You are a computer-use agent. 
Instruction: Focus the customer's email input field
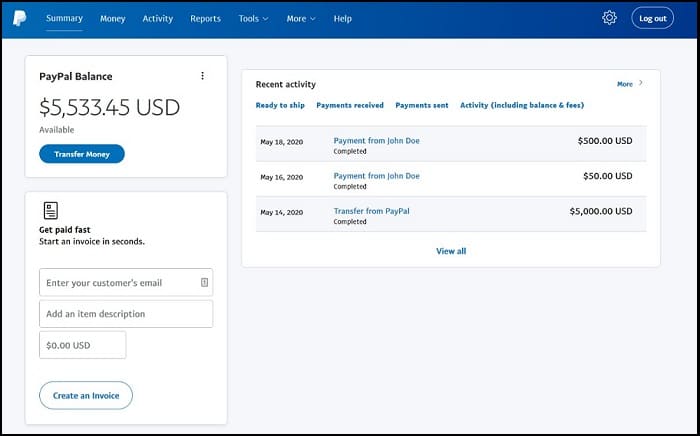[x=126, y=282]
